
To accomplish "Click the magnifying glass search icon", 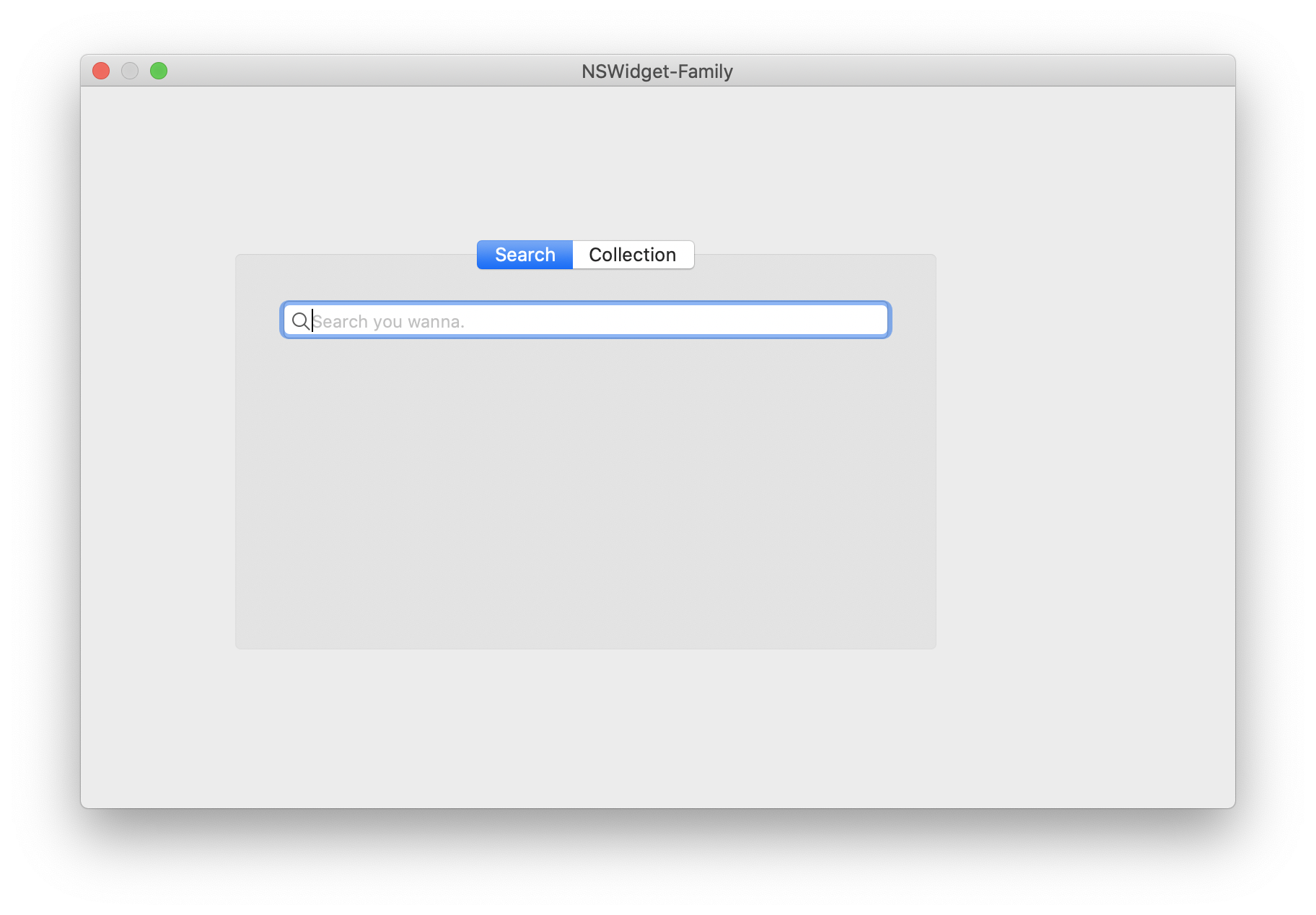I will point(300,320).
